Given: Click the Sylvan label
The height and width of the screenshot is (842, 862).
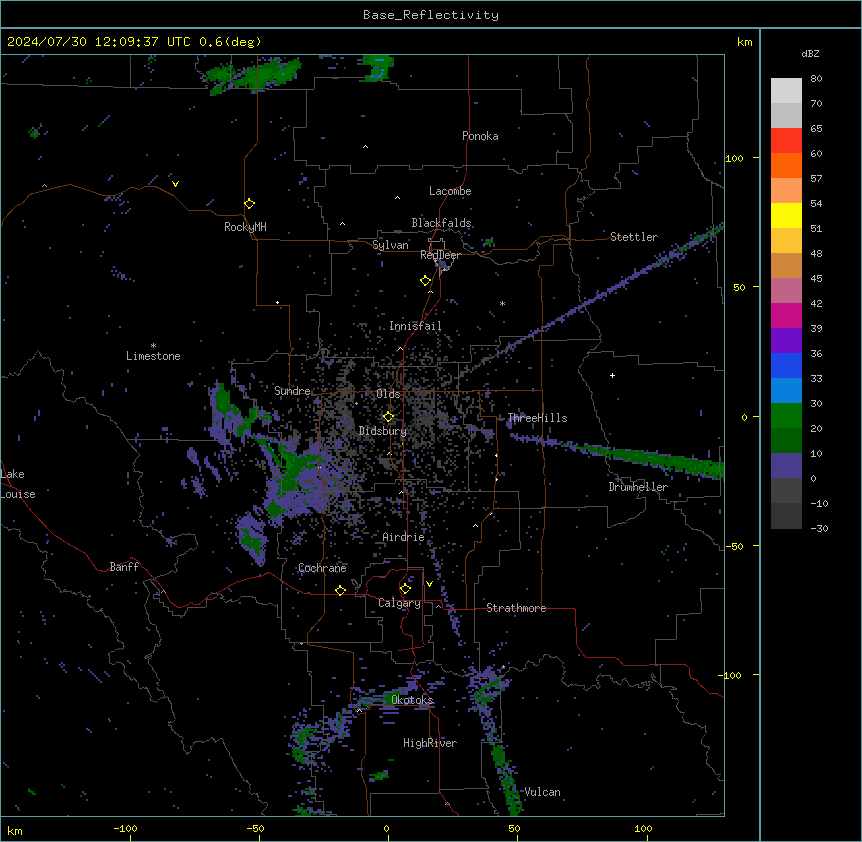Looking at the screenshot, I should click(x=390, y=245).
